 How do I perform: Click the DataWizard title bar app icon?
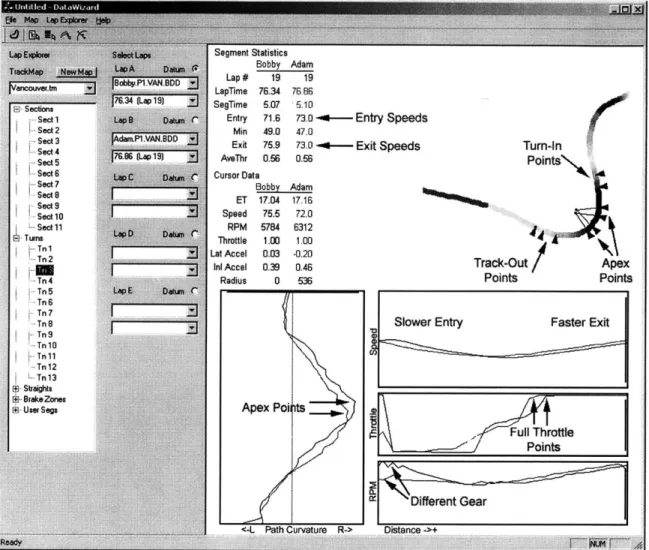[x=7, y=7]
